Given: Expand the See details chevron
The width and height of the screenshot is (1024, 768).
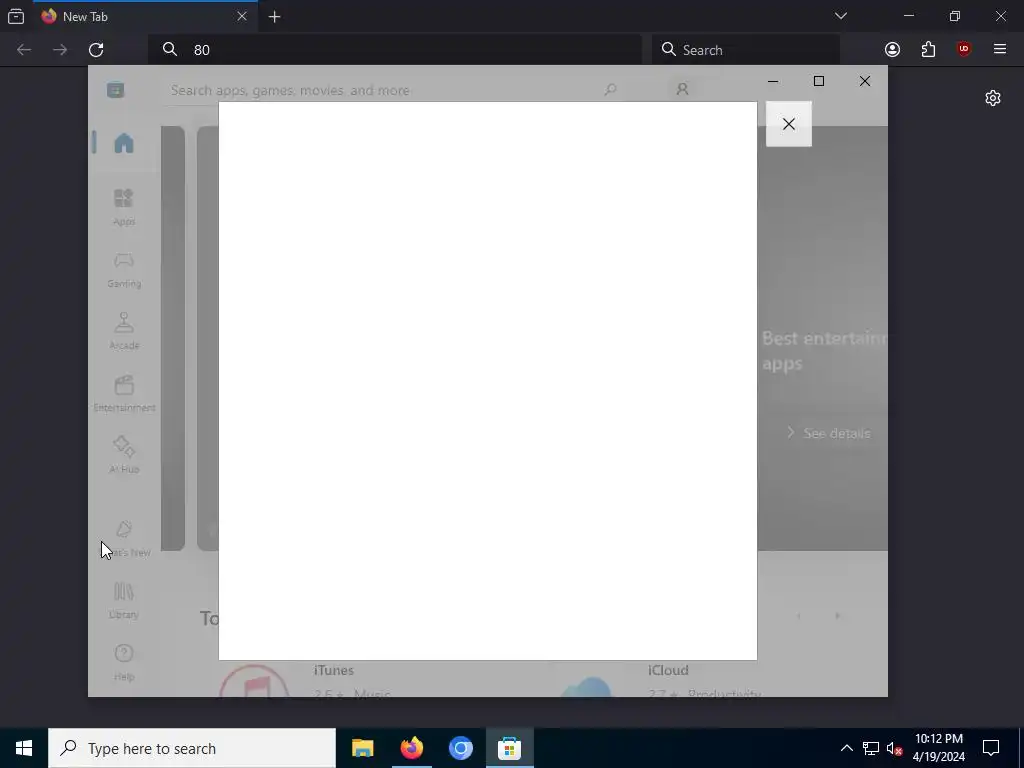Looking at the screenshot, I should [790, 432].
